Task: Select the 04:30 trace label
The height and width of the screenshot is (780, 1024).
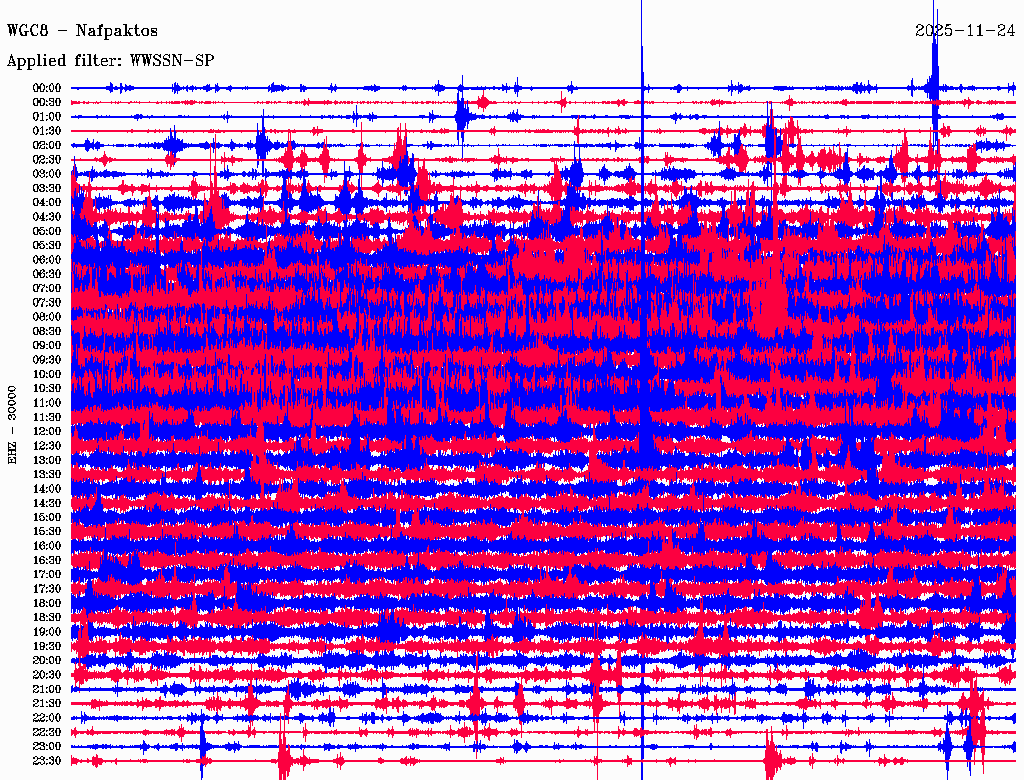Action: (47, 217)
